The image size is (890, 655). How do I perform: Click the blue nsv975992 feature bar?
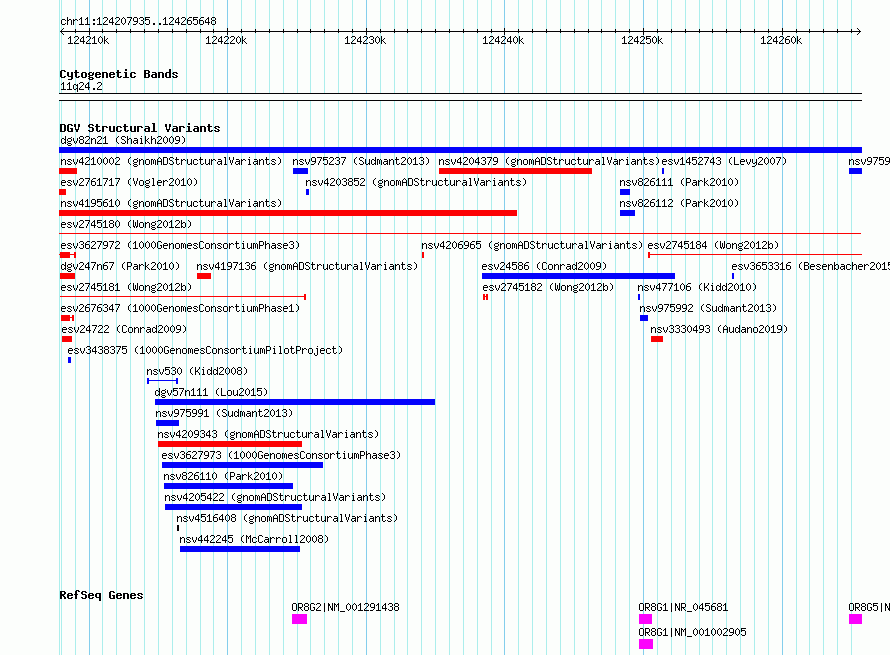point(644,318)
